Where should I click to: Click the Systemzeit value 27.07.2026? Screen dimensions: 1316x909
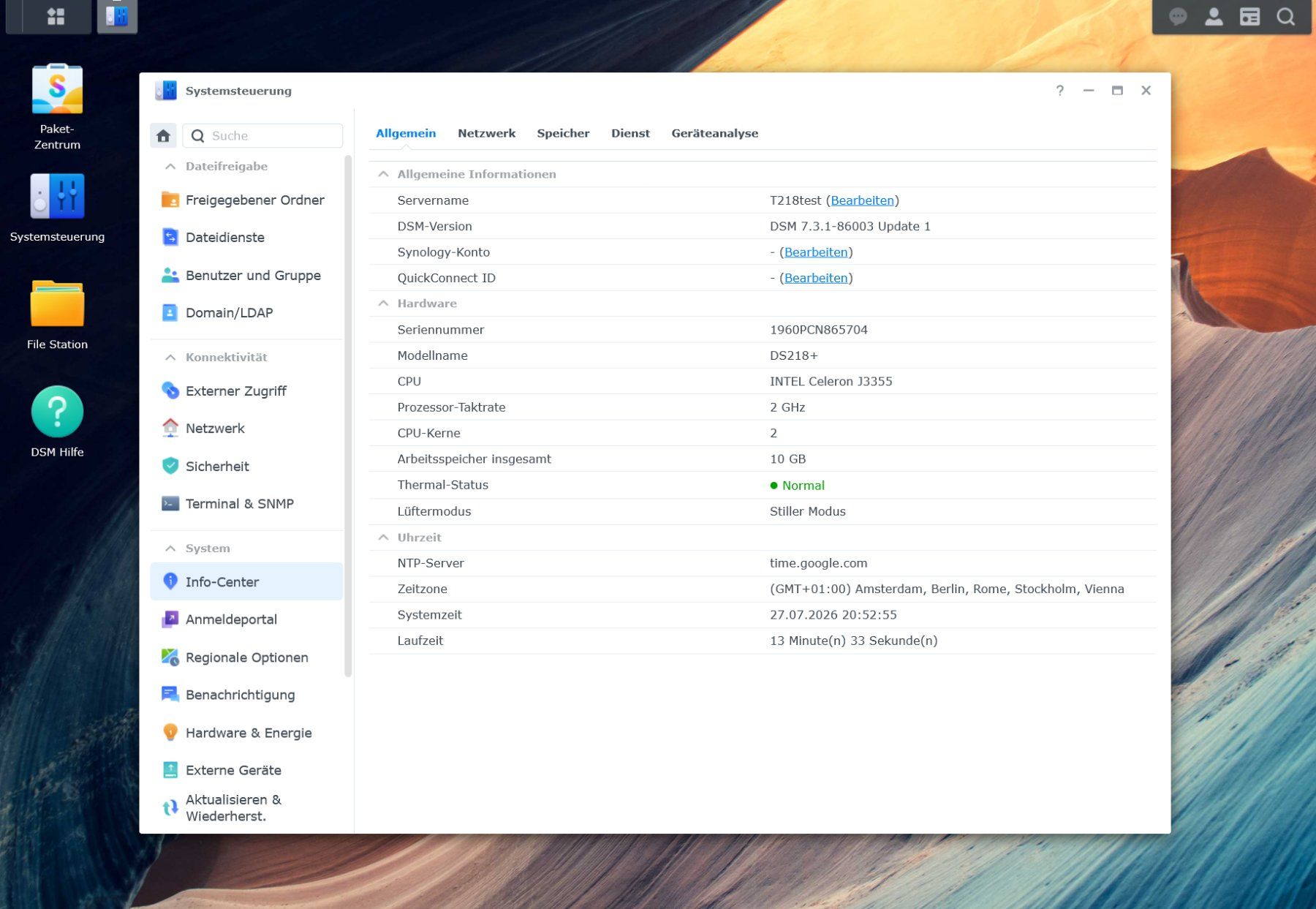point(833,615)
